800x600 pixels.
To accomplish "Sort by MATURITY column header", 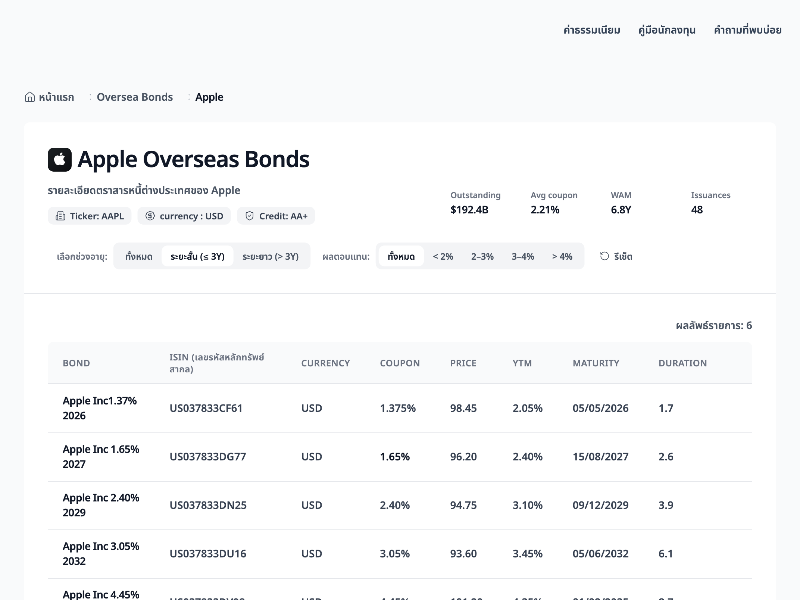I will click(596, 363).
